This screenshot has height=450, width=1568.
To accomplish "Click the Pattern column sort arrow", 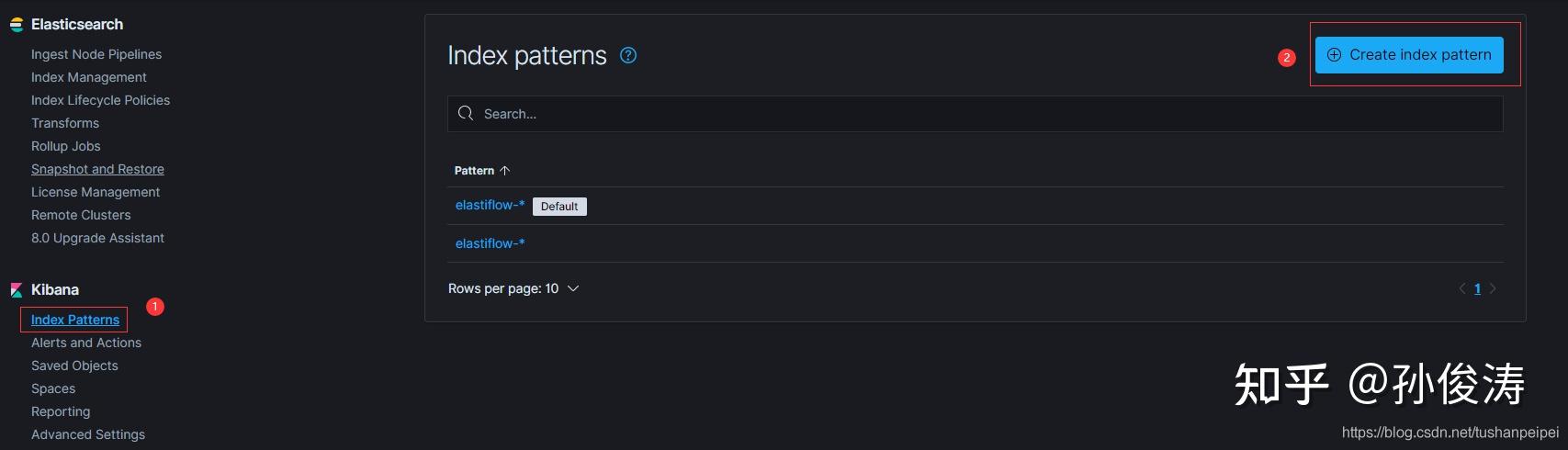I will (504, 171).
